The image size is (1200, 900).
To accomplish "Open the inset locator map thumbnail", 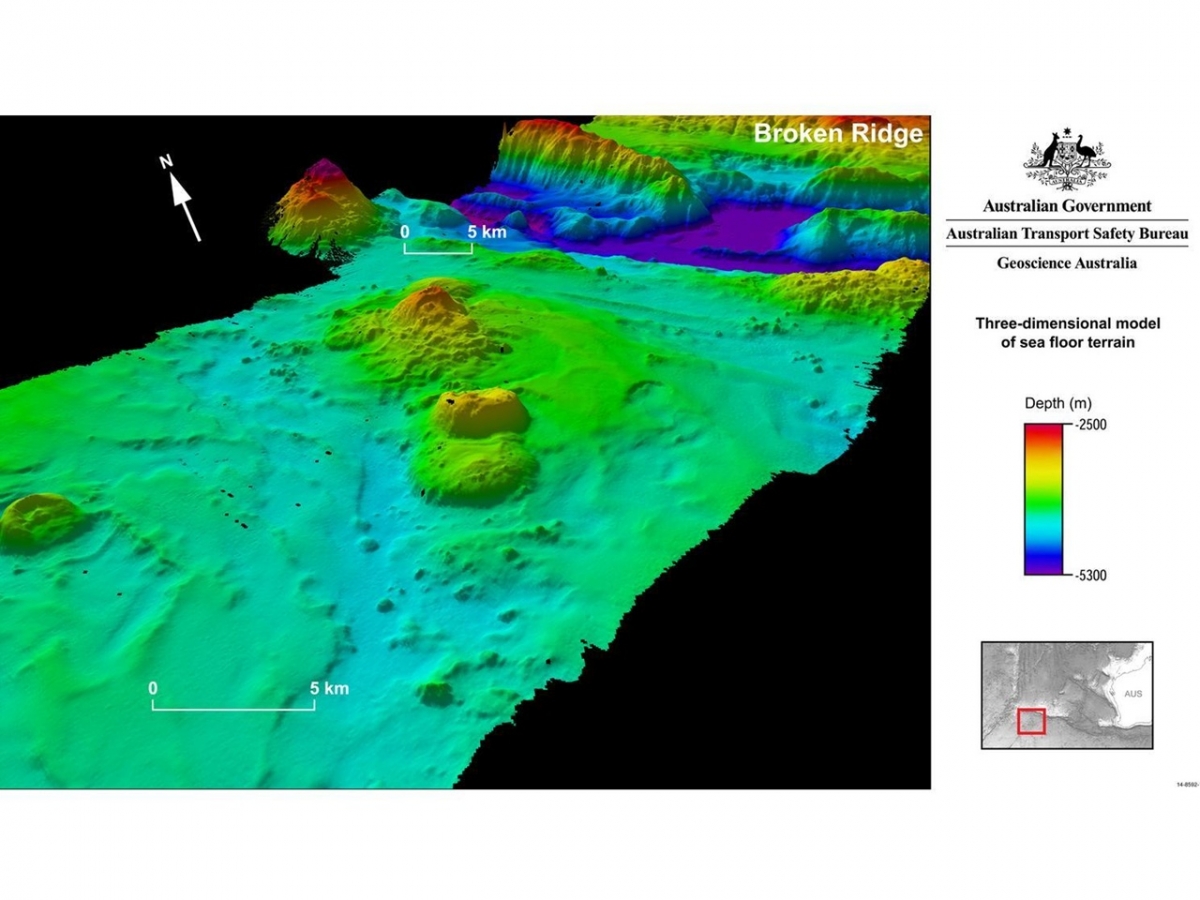I will click(1066, 695).
